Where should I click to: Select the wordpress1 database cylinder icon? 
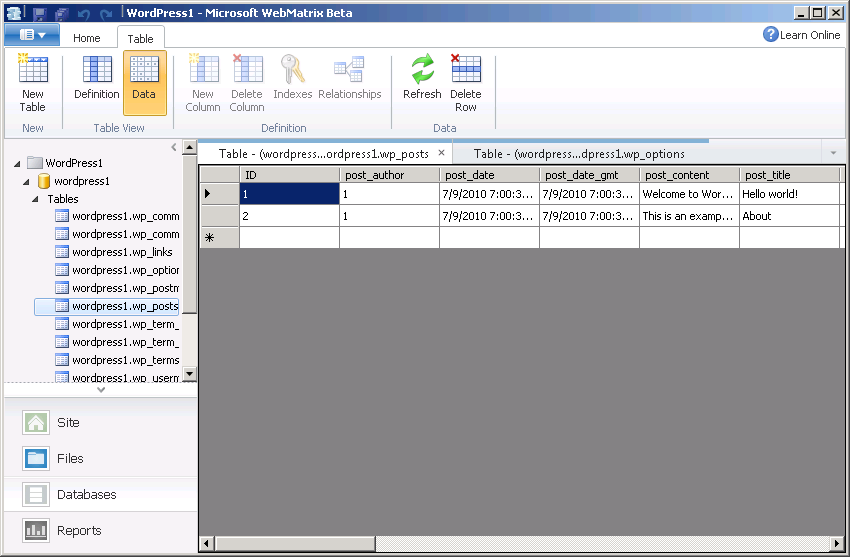point(44,181)
